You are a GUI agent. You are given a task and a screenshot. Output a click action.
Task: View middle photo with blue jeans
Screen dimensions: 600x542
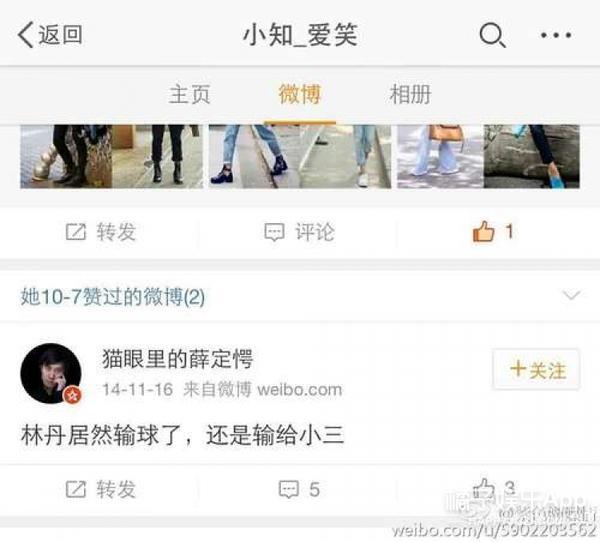point(300,156)
